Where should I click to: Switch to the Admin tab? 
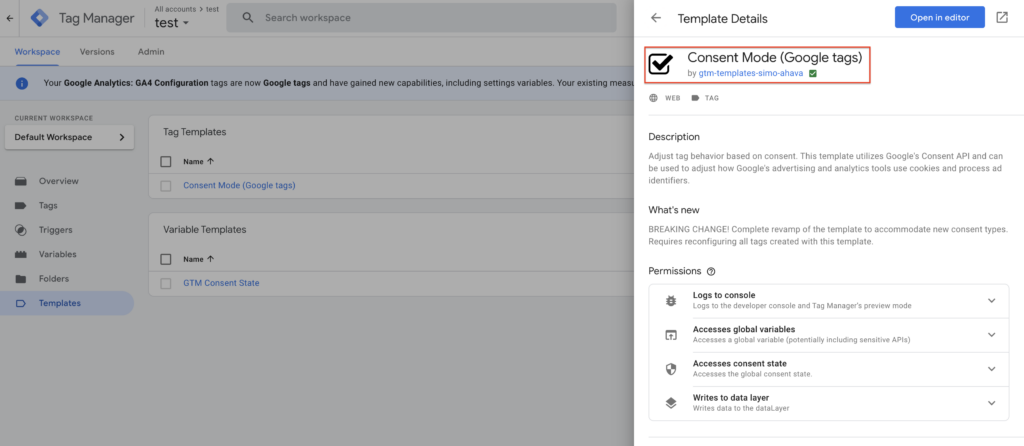click(x=151, y=52)
